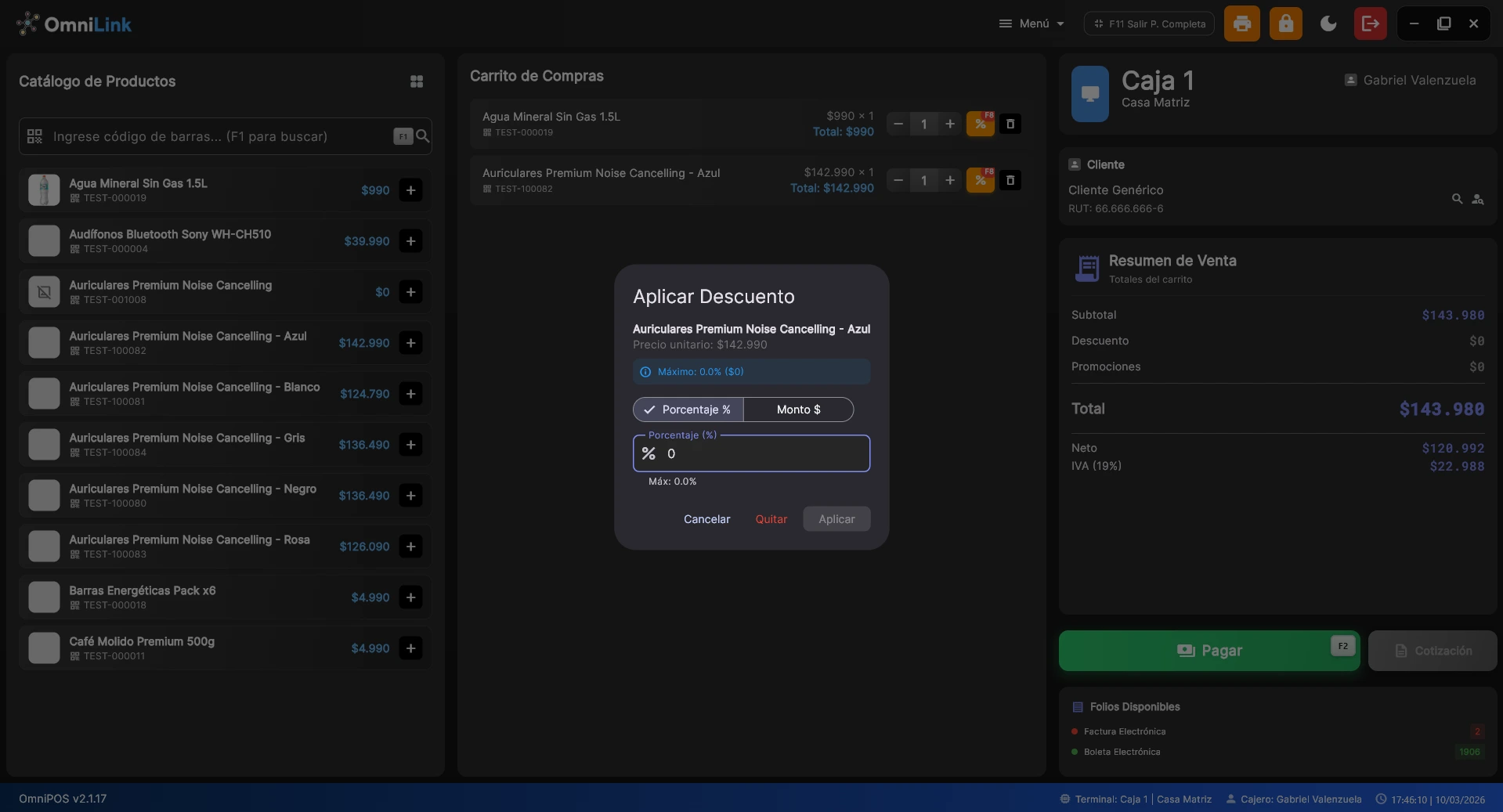The width and height of the screenshot is (1503, 812).
Task: Click the Cliente Genérico name
Action: click(x=1115, y=190)
